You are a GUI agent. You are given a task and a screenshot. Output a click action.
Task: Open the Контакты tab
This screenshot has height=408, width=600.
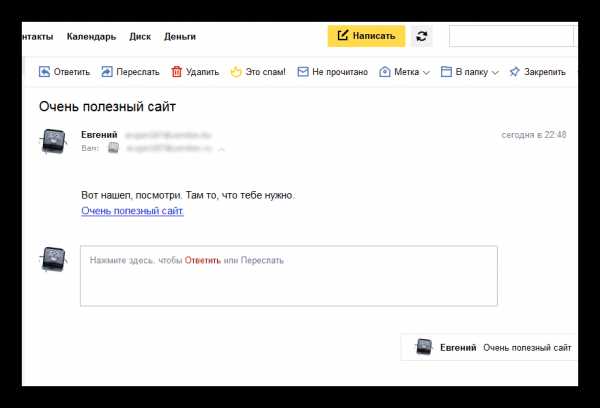pyautogui.click(x=38, y=37)
